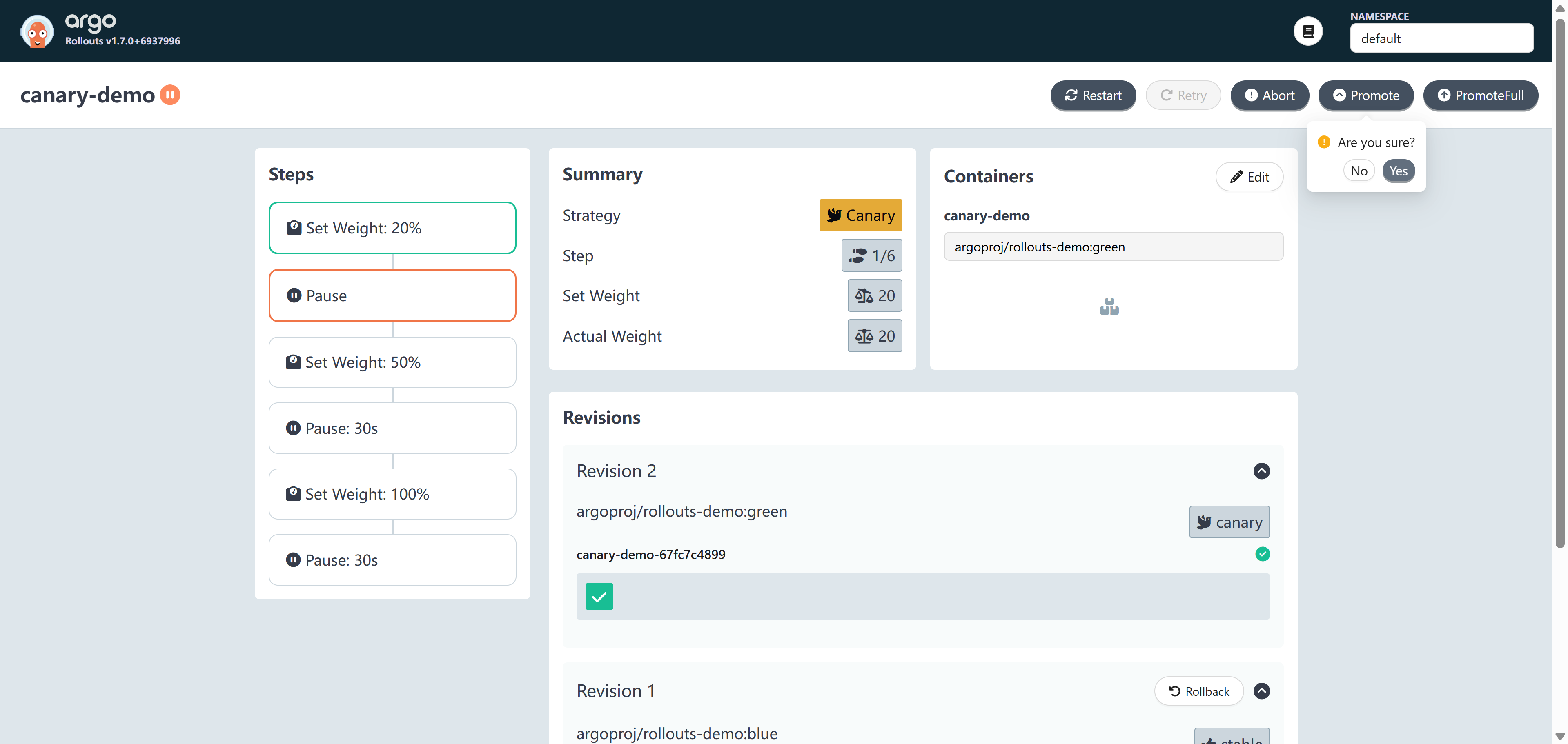Image resolution: width=1568 pixels, height=744 pixels.
Task: Select the last Pause: 30s step
Action: [392, 560]
